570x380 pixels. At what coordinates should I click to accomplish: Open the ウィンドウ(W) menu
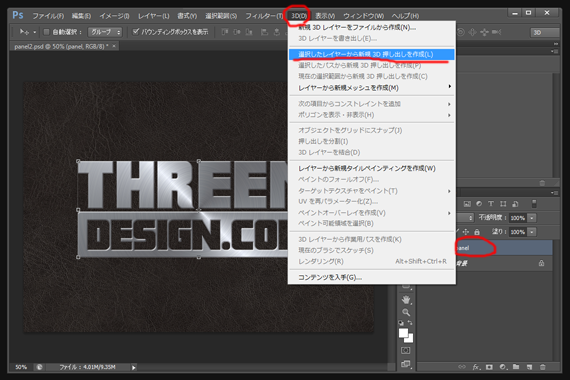click(x=364, y=16)
